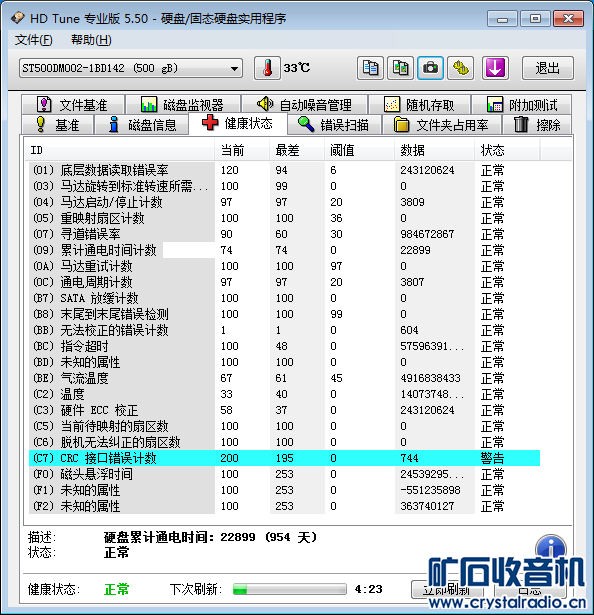Click the 4:23 refresh countdown
Viewport: 594px width, 615px height.
click(368, 589)
